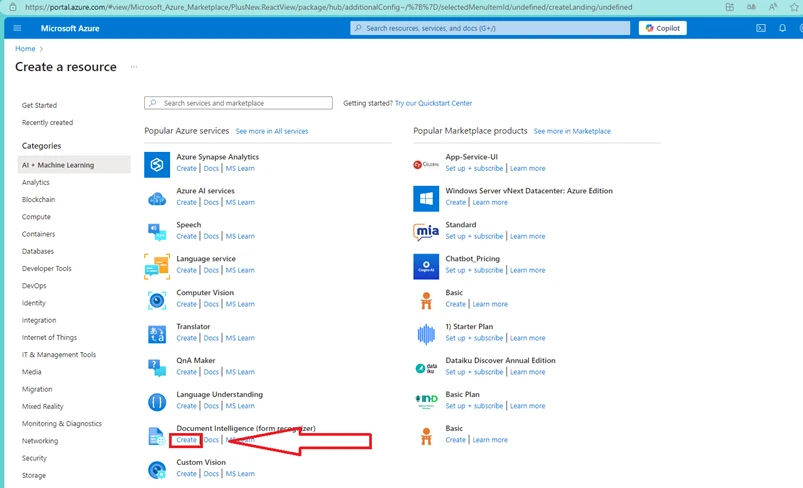Open Cloud Shell from the header
This screenshot has width=803, height=488.
pyautogui.click(x=761, y=28)
